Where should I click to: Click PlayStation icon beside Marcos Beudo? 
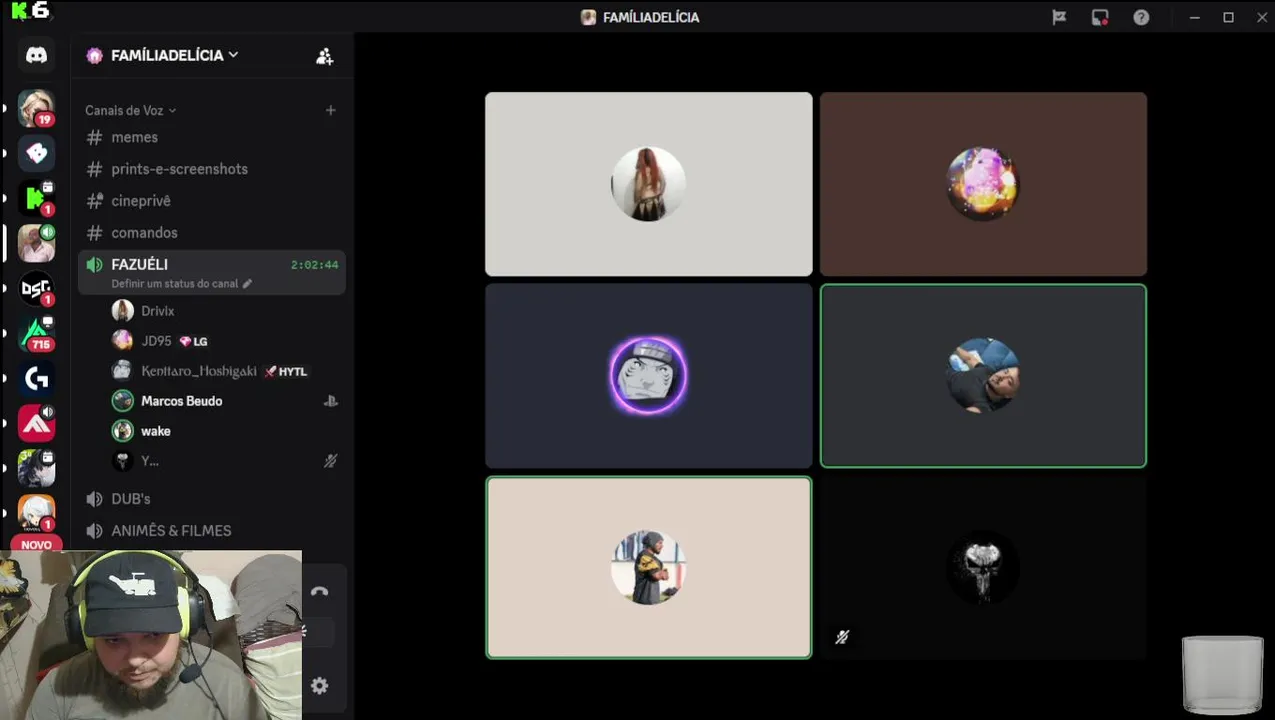[x=330, y=401]
